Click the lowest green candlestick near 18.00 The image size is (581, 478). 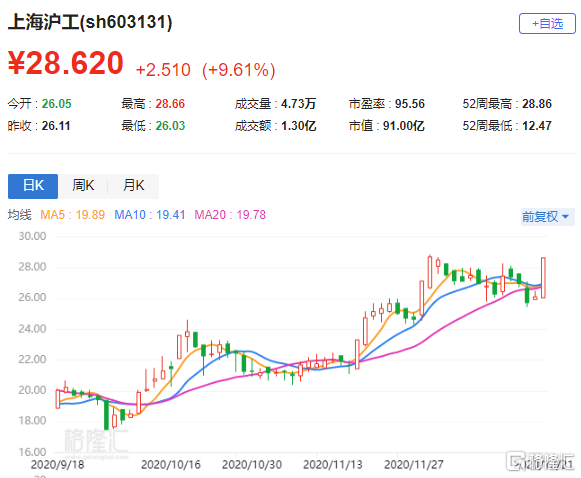pyautogui.click(x=106, y=415)
